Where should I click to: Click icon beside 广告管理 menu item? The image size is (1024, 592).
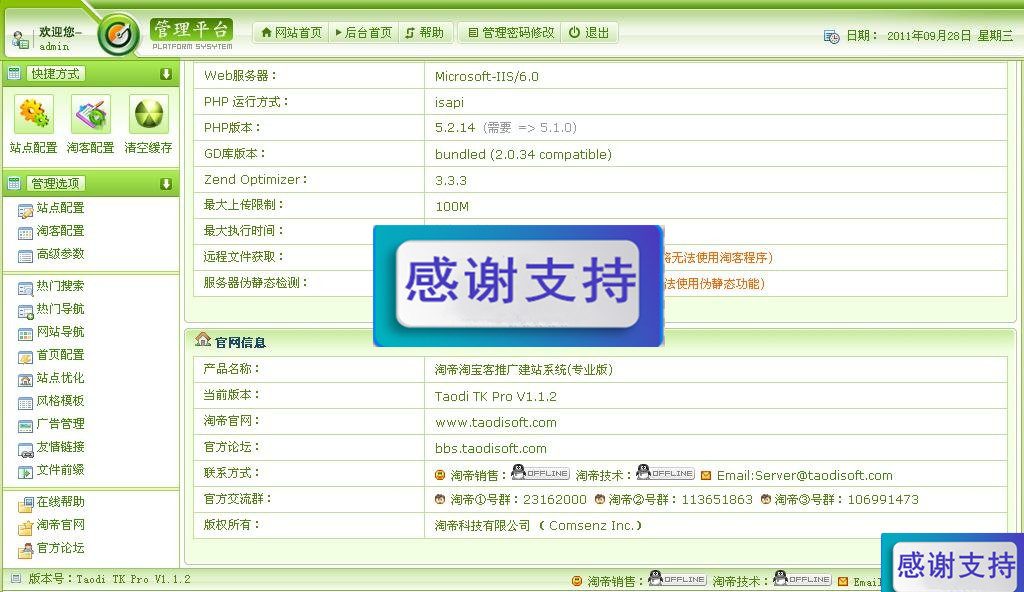tap(25, 426)
